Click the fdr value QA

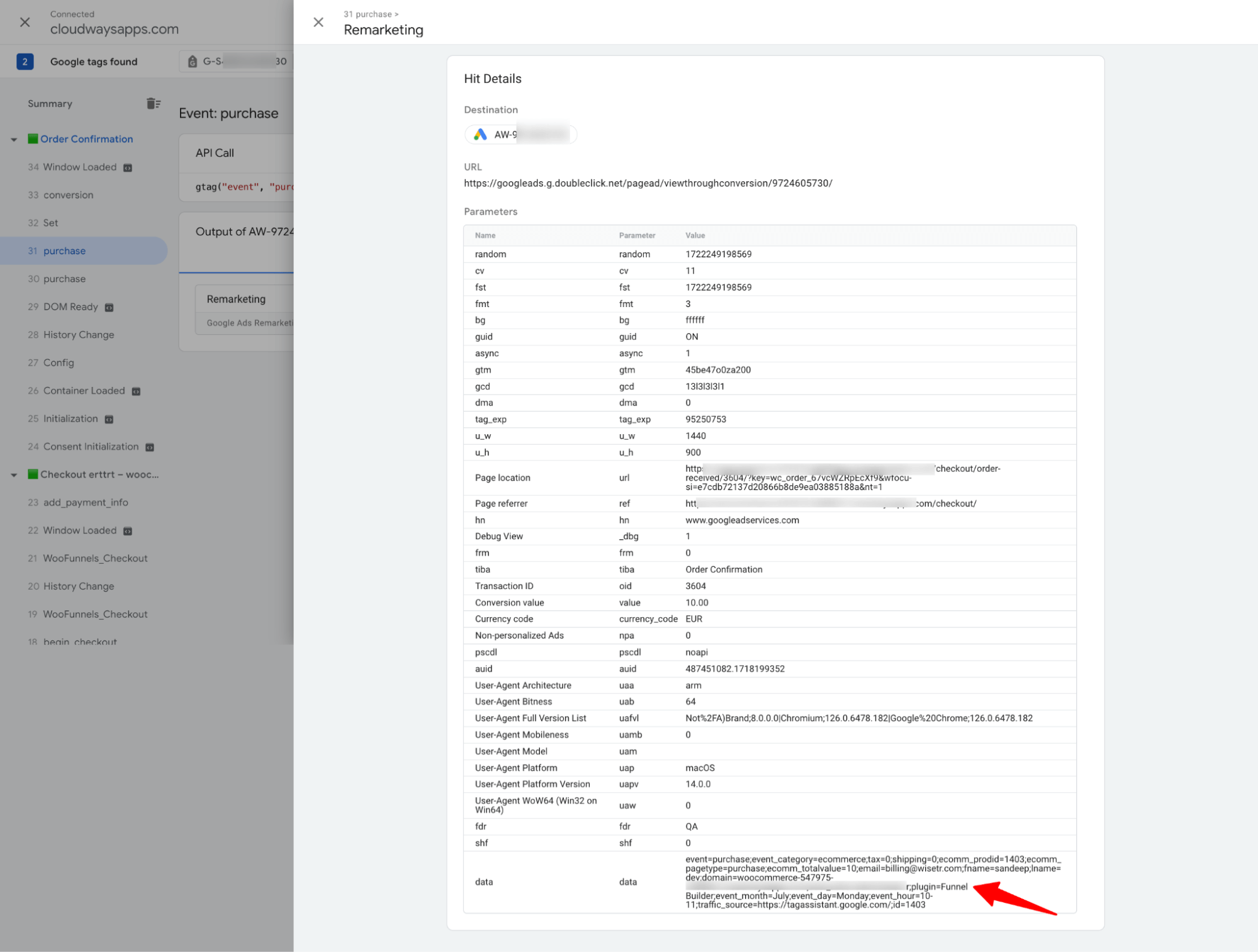[691, 827]
